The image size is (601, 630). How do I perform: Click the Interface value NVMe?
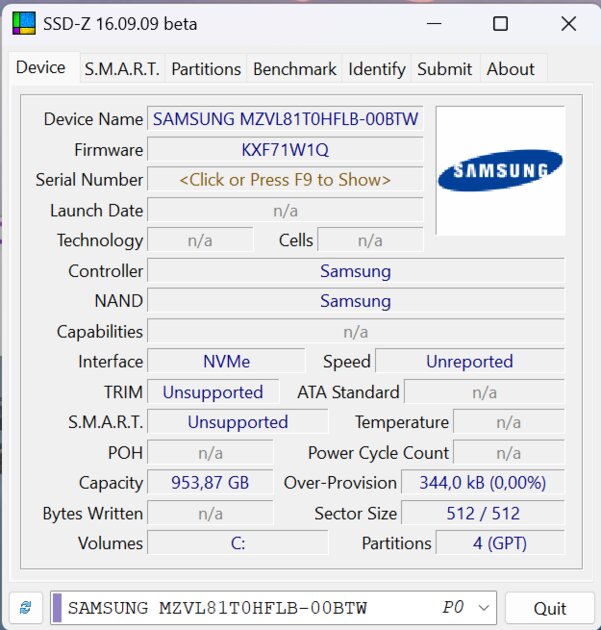point(226,362)
